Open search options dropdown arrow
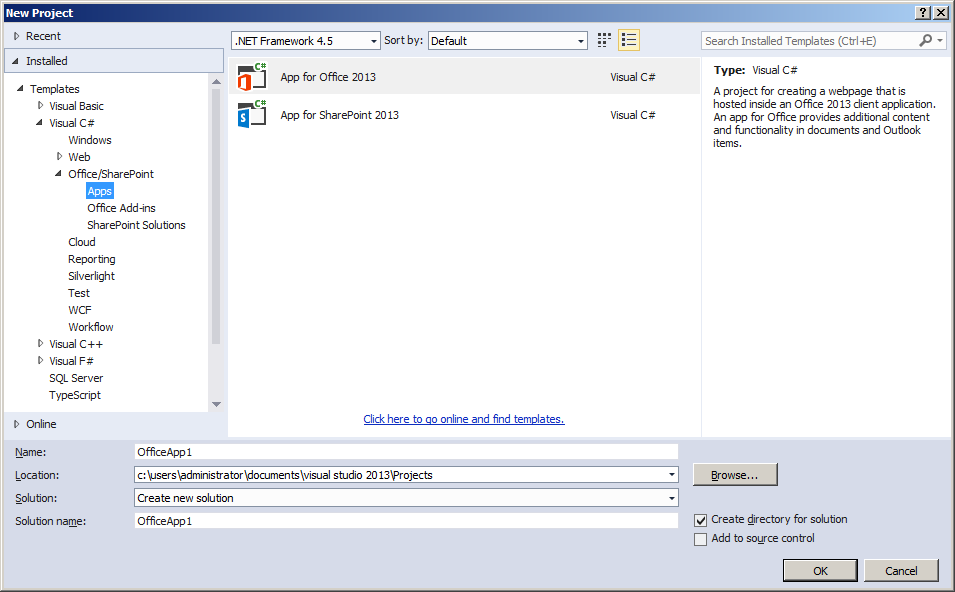955x592 pixels. click(x=940, y=41)
